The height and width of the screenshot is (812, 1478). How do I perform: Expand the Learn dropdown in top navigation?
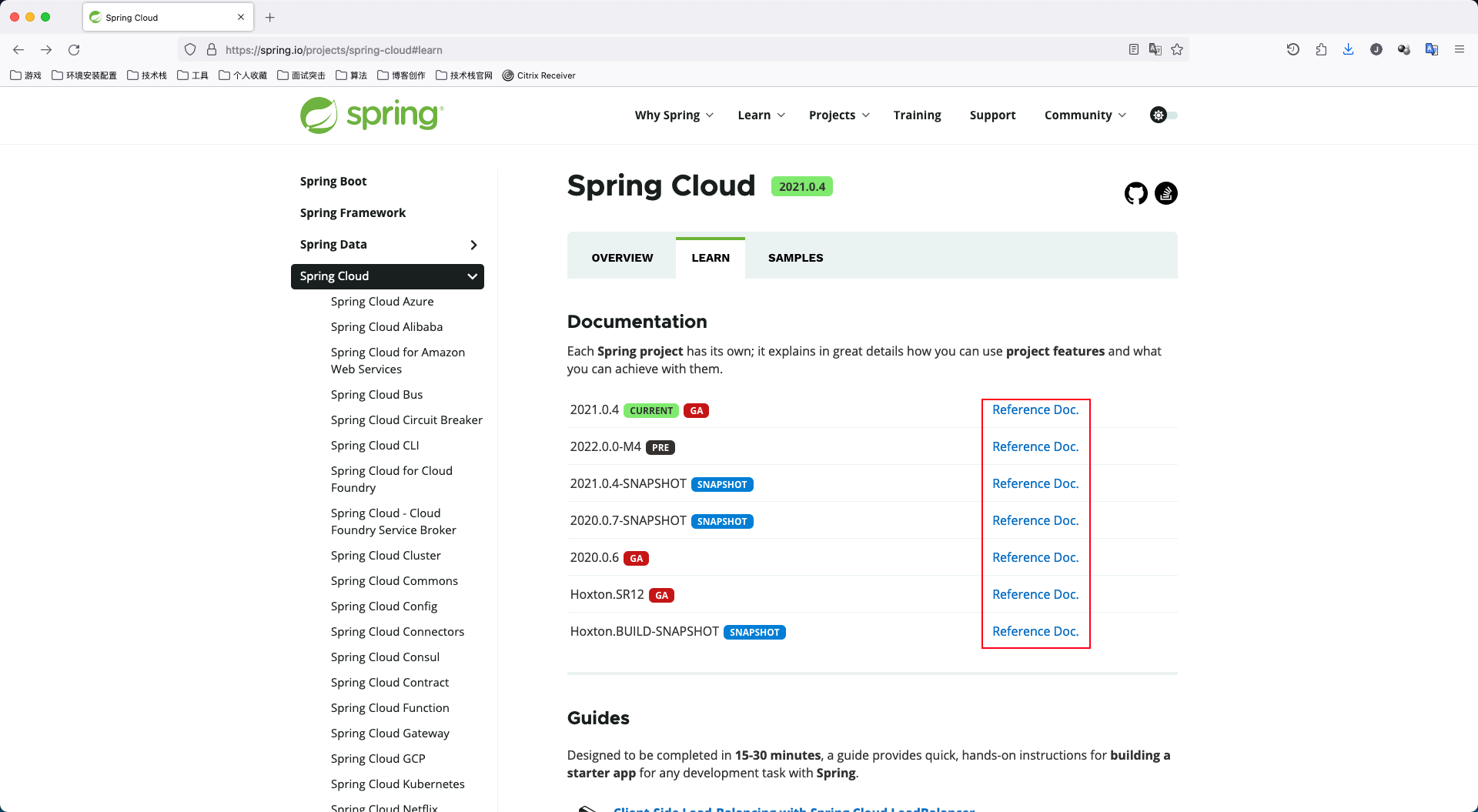[761, 115]
